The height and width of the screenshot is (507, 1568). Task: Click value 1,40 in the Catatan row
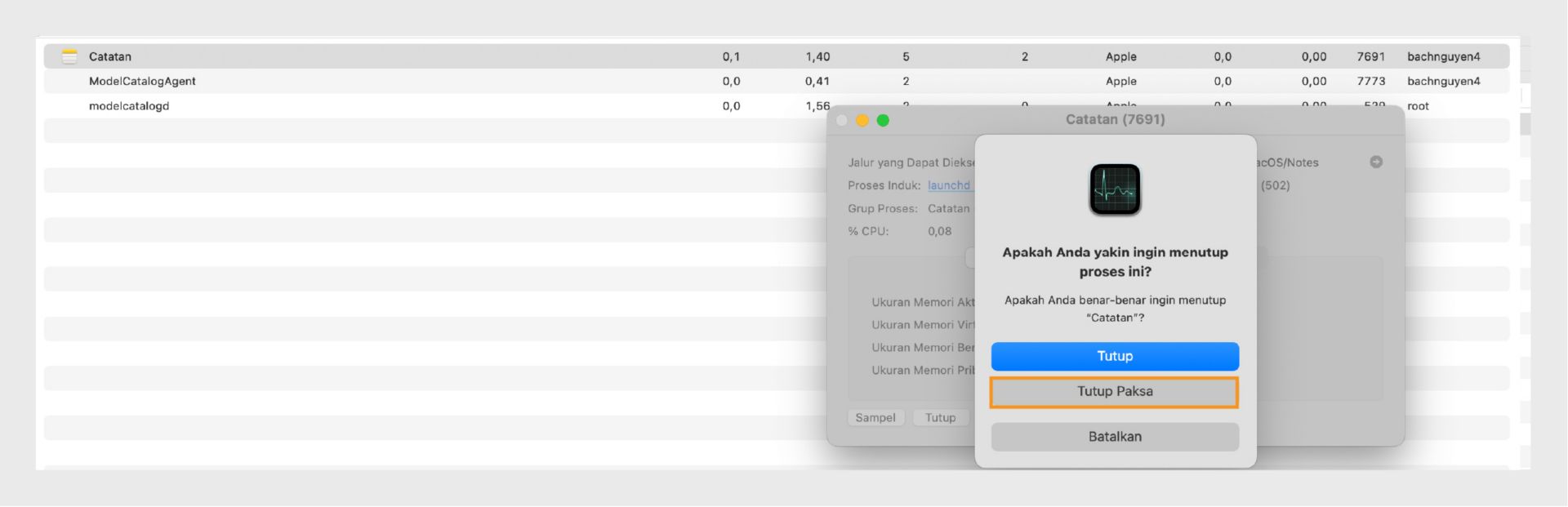click(817, 56)
